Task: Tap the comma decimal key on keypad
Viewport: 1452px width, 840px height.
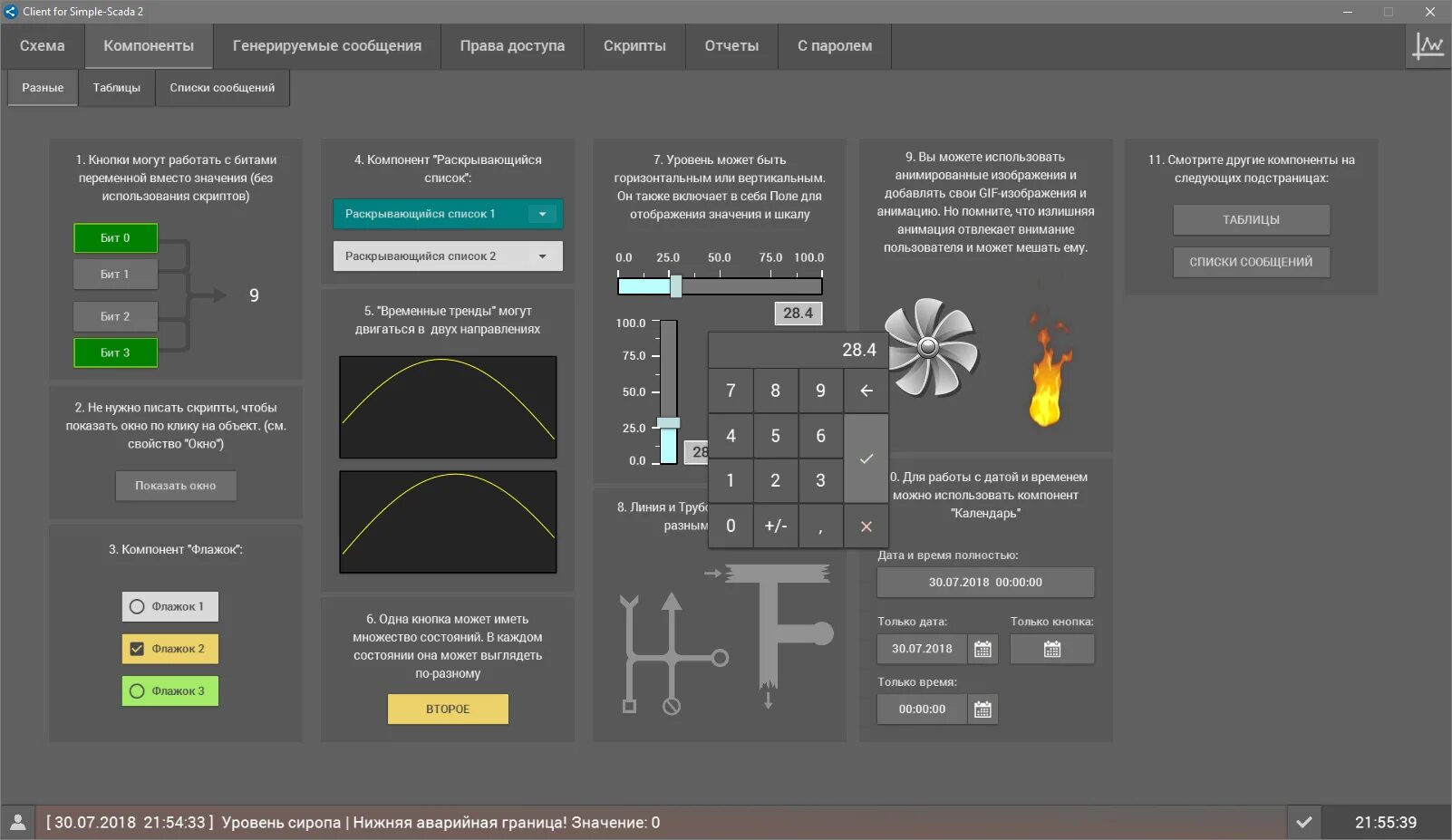Action: point(821,526)
